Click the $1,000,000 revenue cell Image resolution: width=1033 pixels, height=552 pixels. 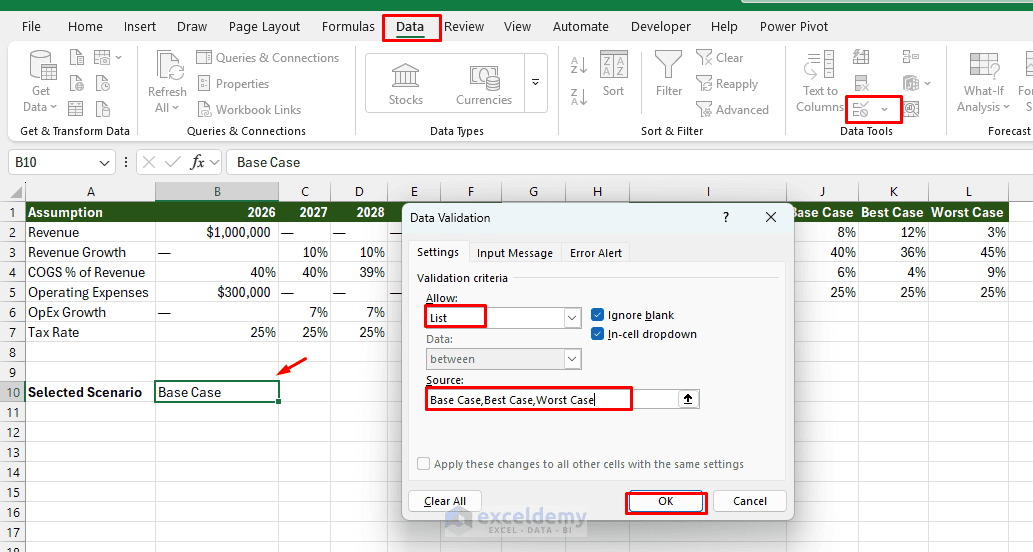coord(217,232)
